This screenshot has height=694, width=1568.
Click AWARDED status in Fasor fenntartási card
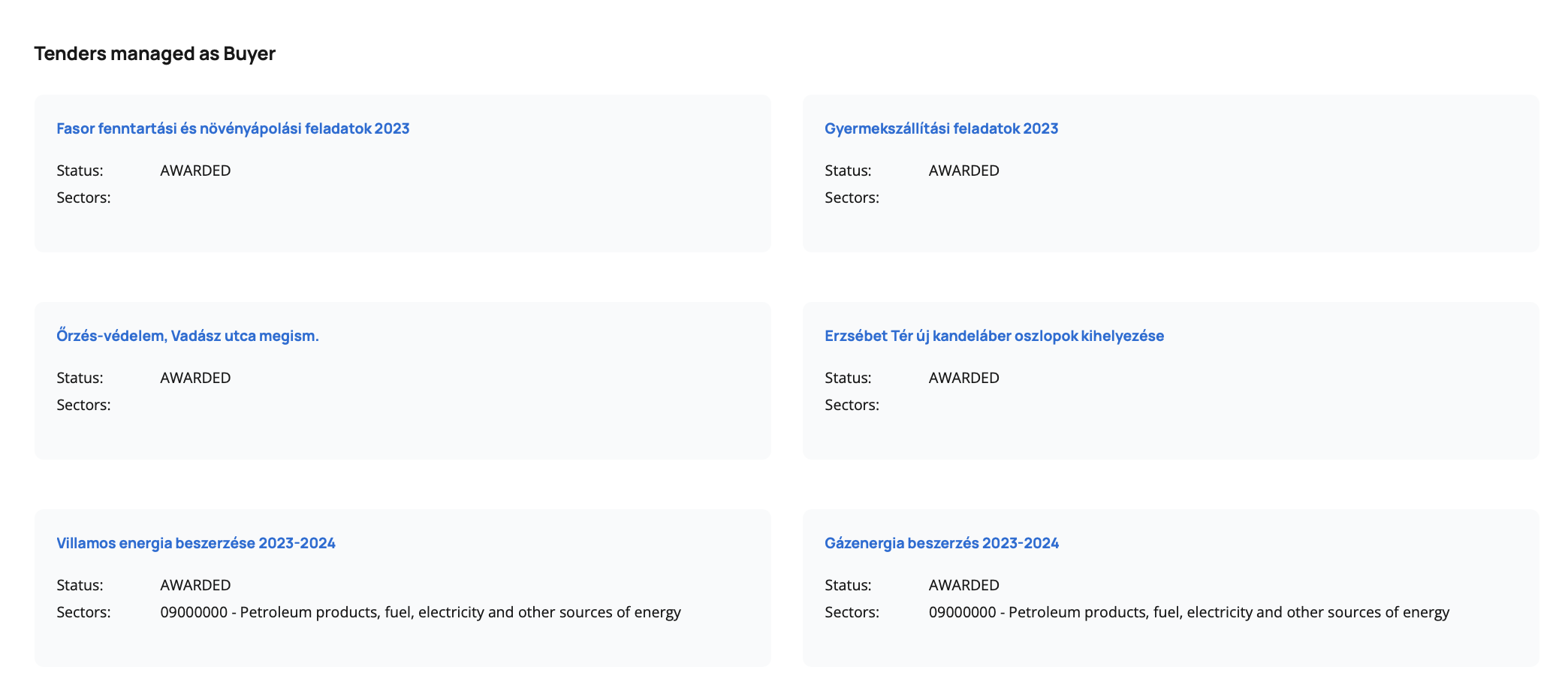click(x=195, y=170)
